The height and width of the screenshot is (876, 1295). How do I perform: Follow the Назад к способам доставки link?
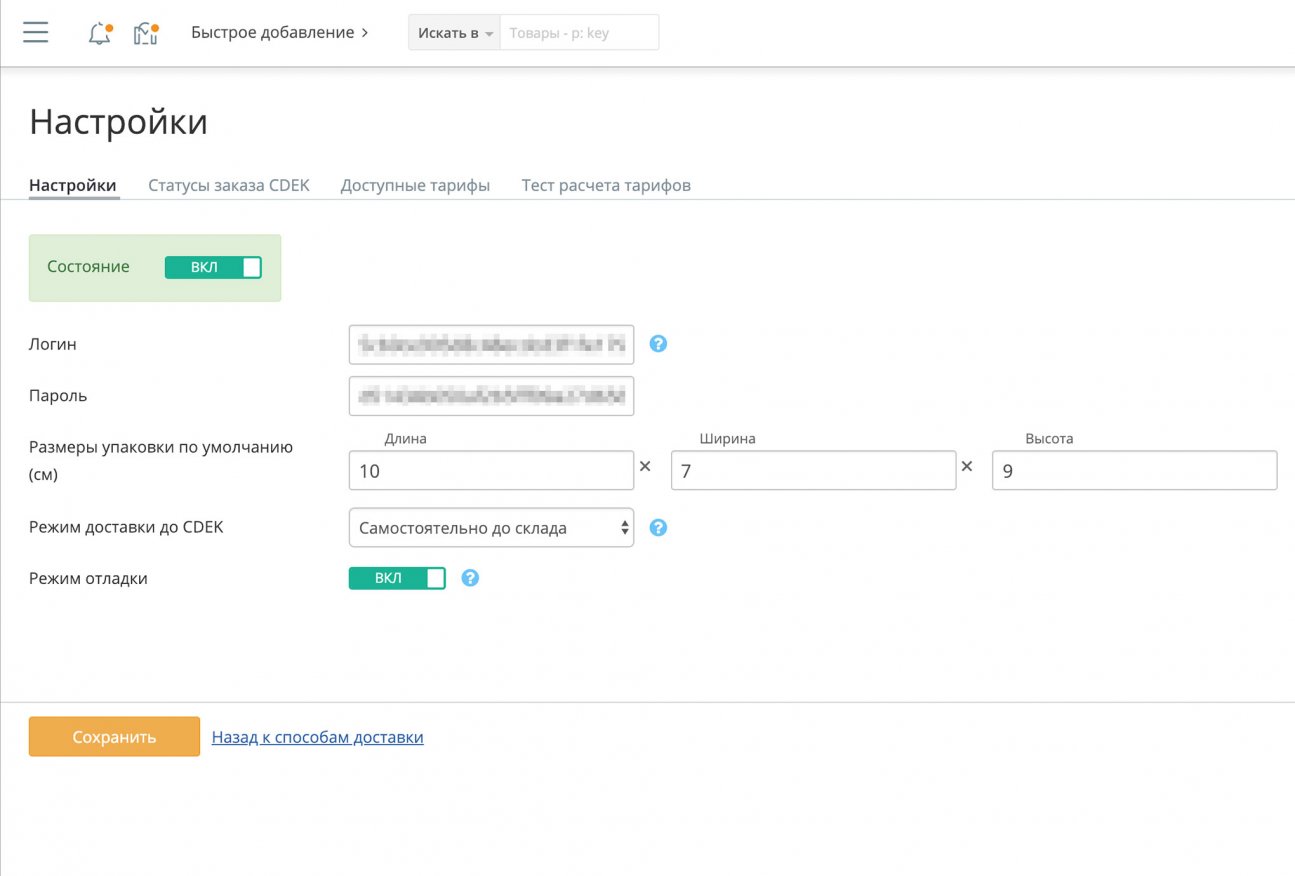(x=318, y=737)
